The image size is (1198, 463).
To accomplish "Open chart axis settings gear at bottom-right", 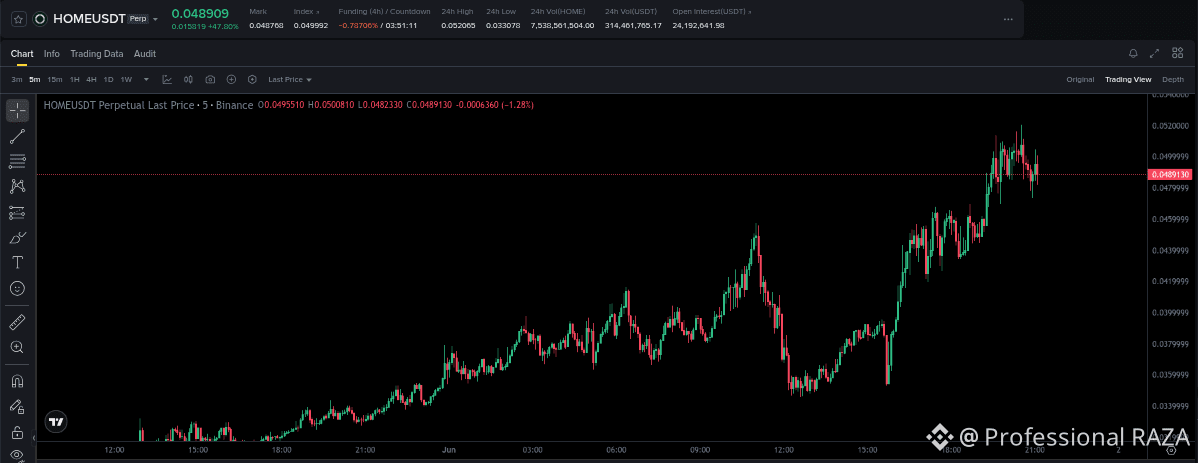I will pyautogui.click(x=1170, y=452).
